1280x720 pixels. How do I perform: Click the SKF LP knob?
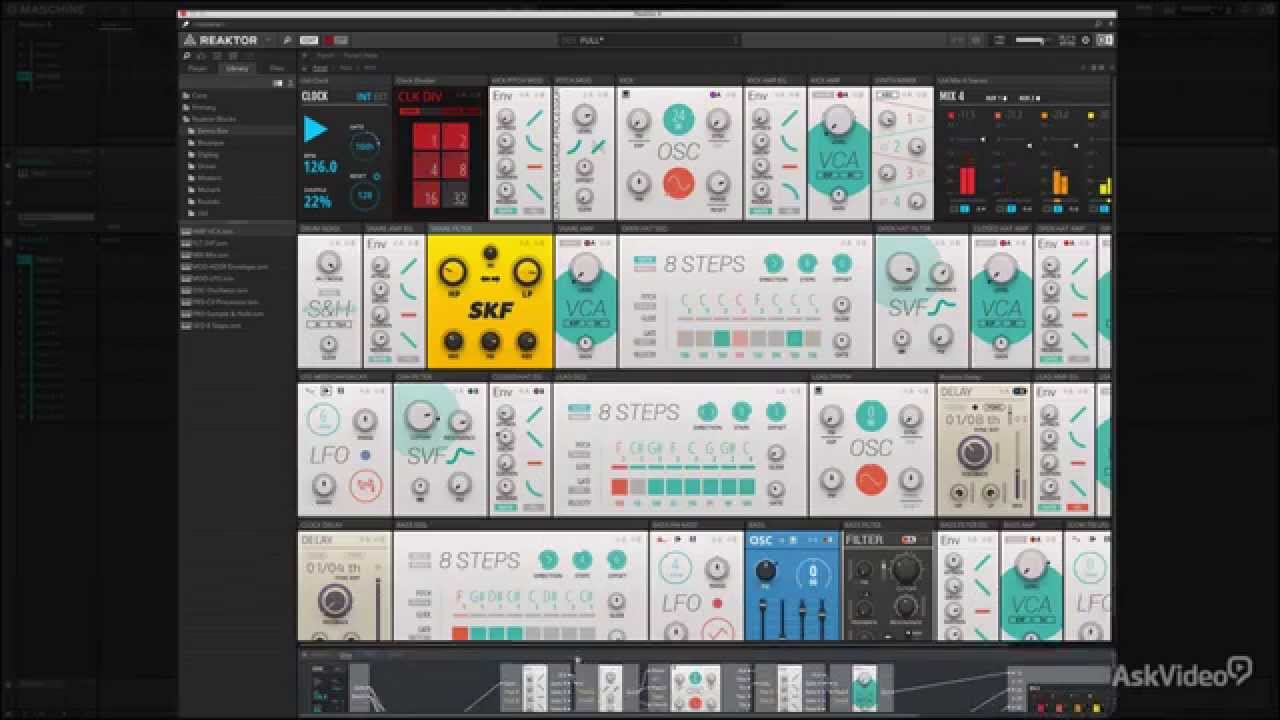click(x=527, y=271)
